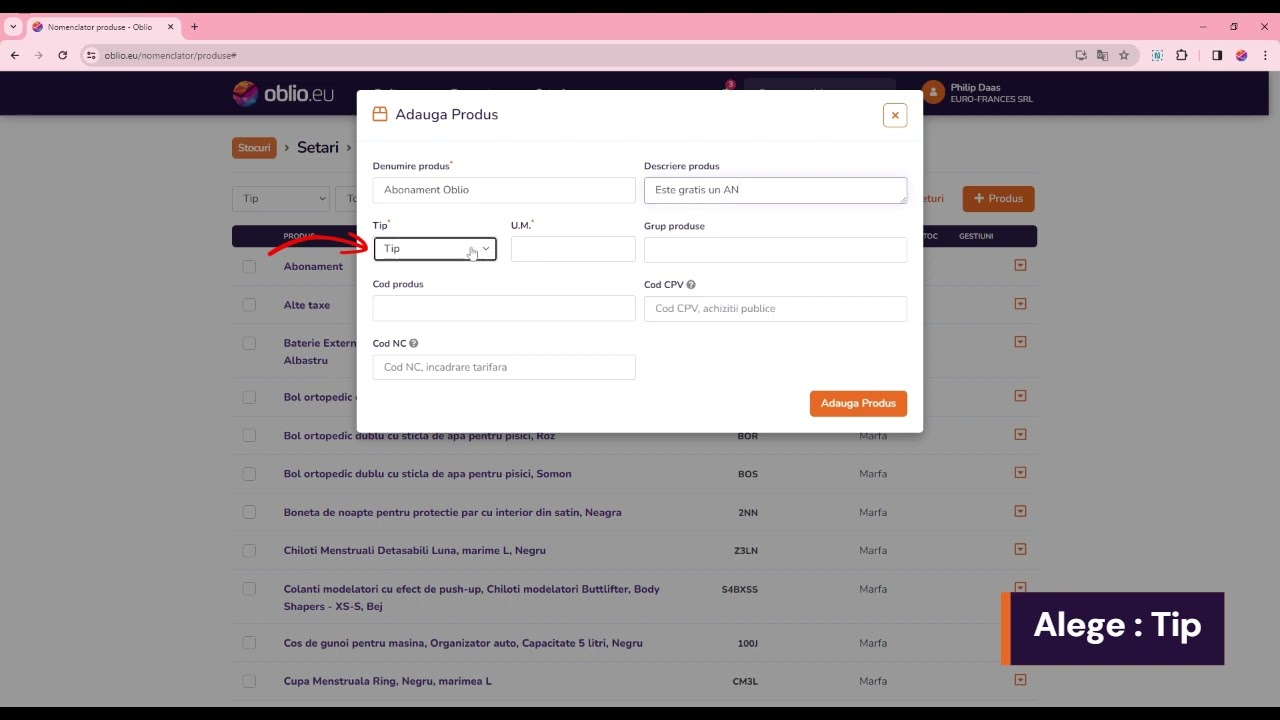The height and width of the screenshot is (720, 1280).
Task: Close the Adauga Produs dialog
Action: click(x=895, y=115)
